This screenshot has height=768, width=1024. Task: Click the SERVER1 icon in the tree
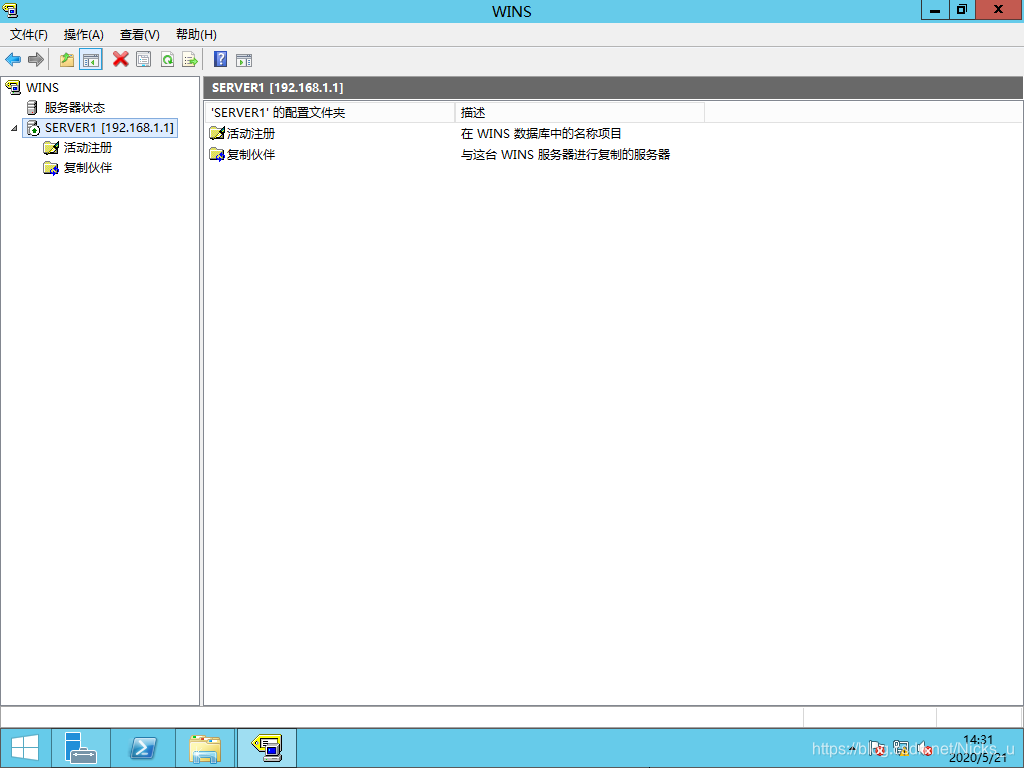pyautogui.click(x=33, y=128)
